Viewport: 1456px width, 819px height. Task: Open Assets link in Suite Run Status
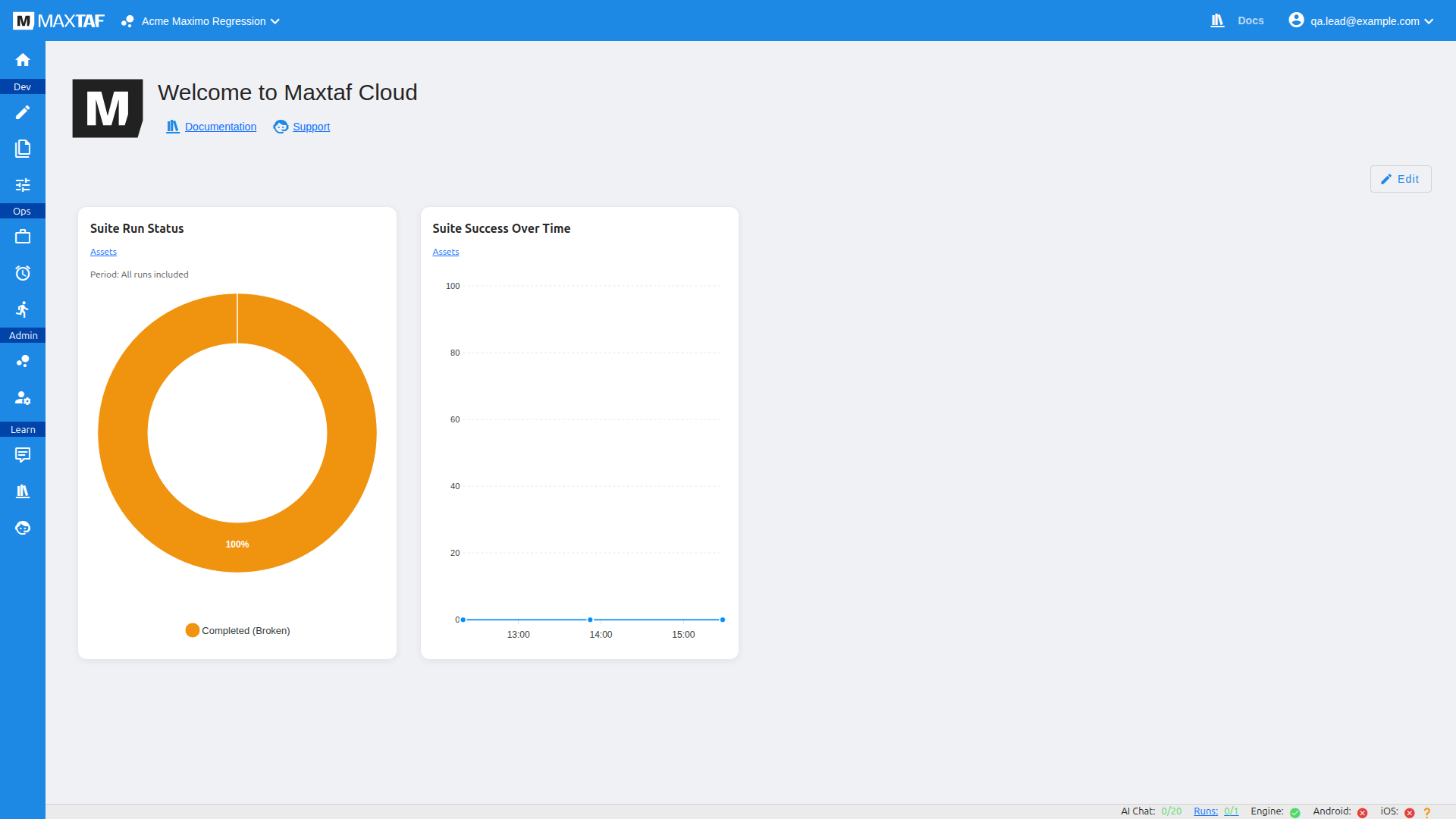pos(103,252)
